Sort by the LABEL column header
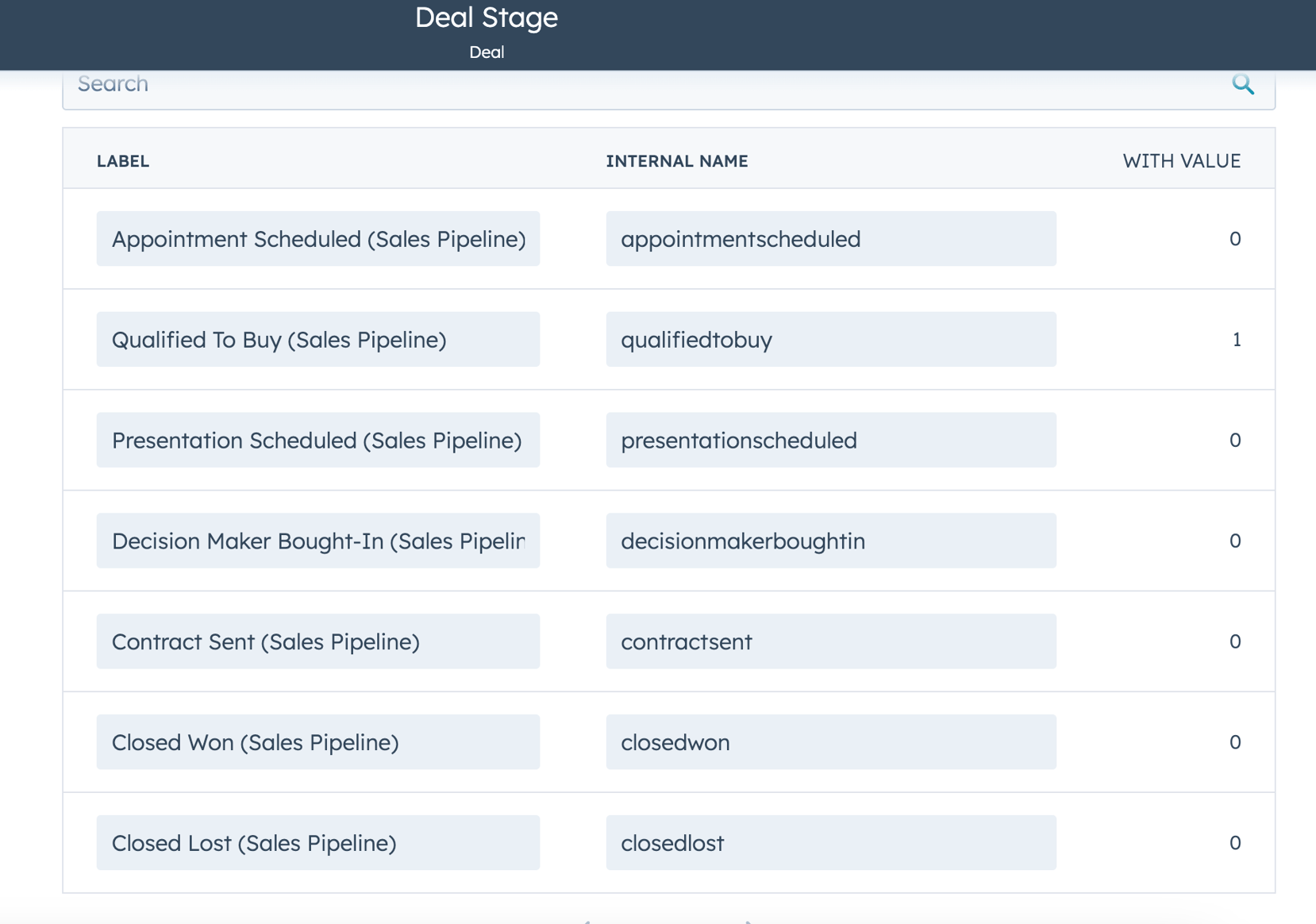 coord(123,160)
